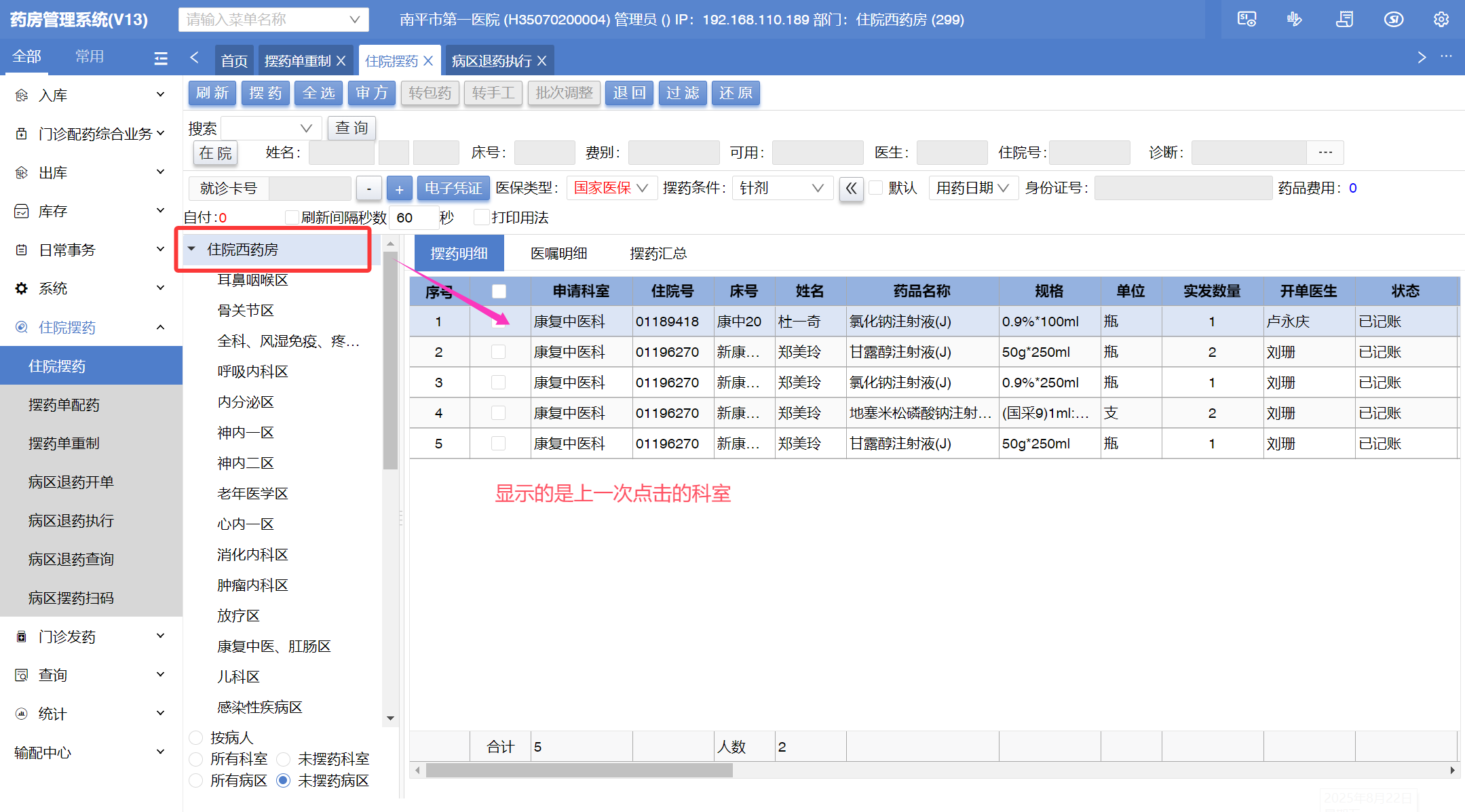Close the 病区退药执行 tab
The height and width of the screenshot is (812, 1465).
pos(541,61)
